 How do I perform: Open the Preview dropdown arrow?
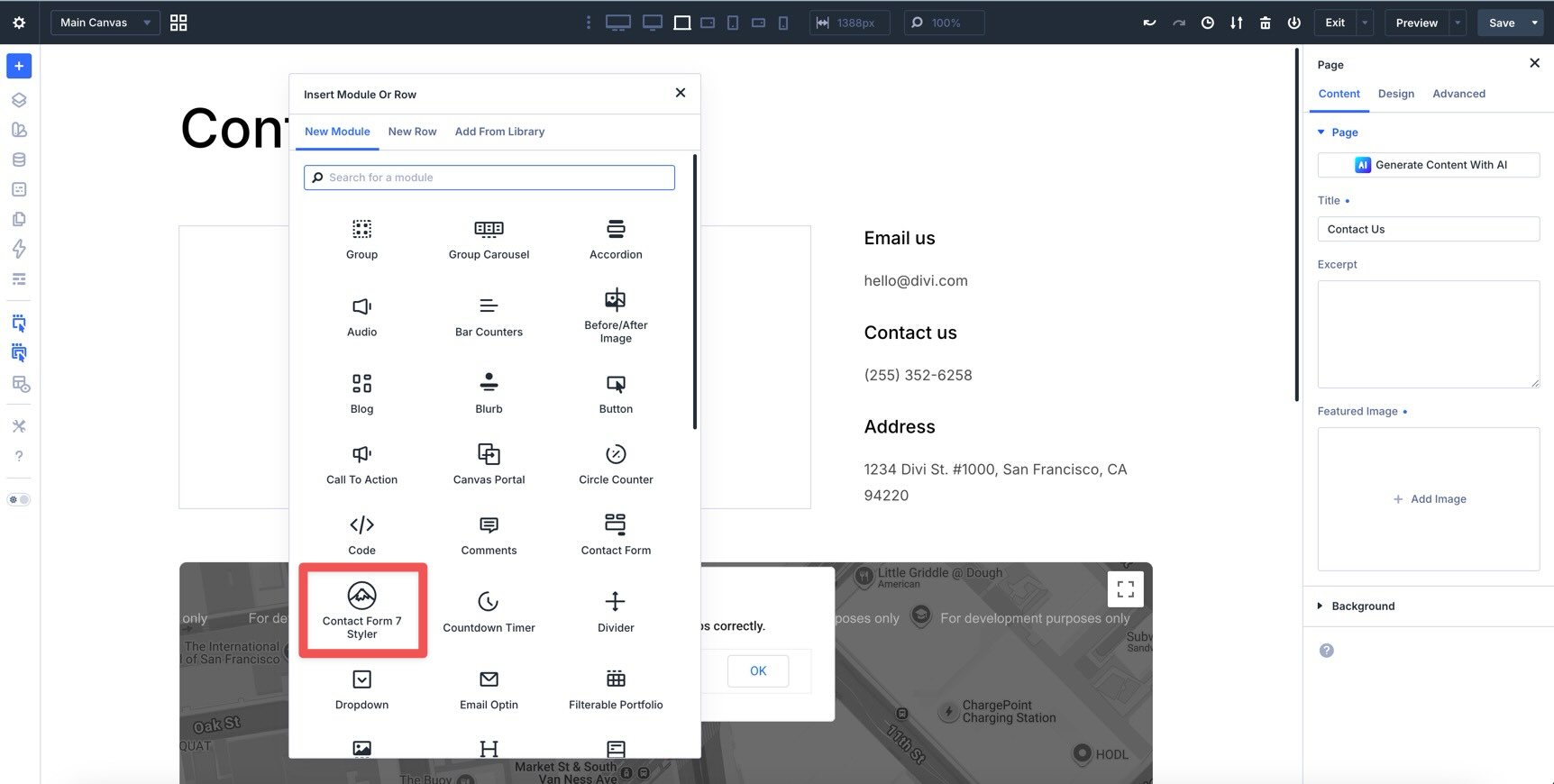1458,23
